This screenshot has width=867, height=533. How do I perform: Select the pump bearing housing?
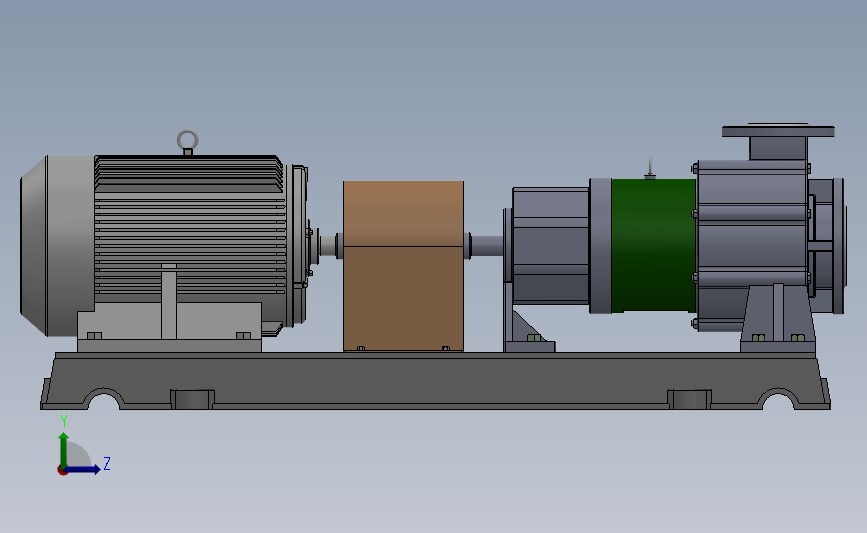tap(549, 245)
